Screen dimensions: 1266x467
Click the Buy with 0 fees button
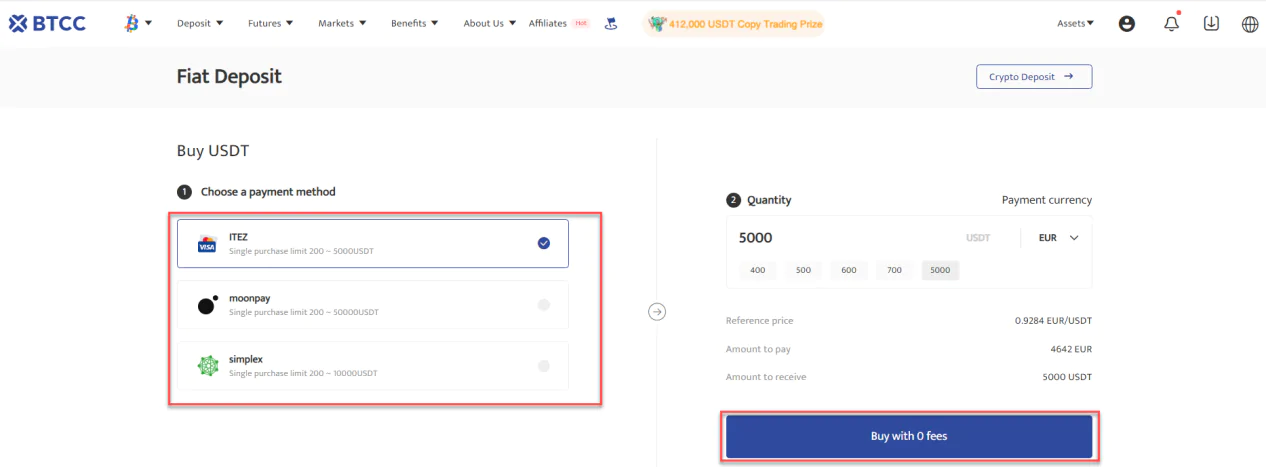click(909, 436)
